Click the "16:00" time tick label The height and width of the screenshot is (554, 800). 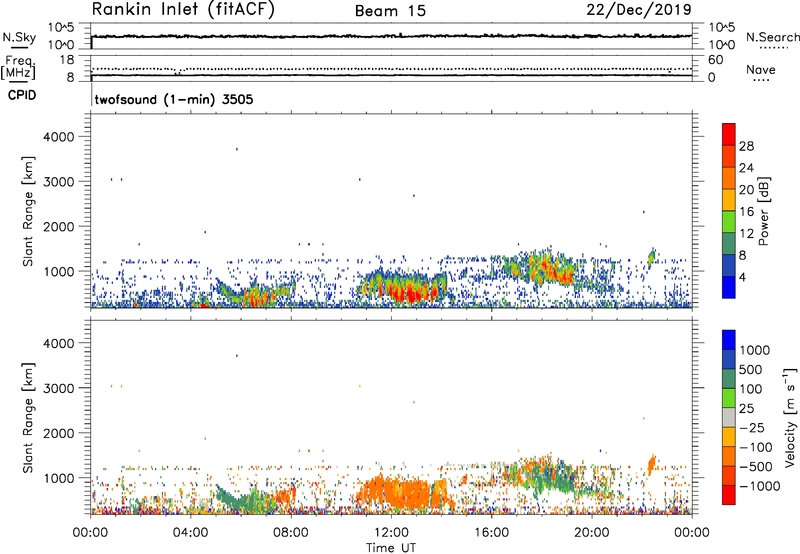tap(491, 533)
